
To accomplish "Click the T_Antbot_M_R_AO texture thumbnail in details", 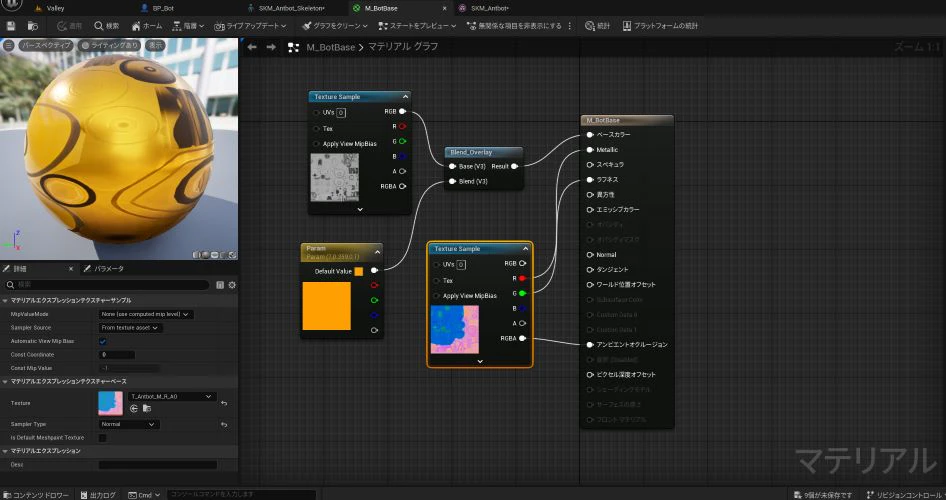I will point(110,403).
